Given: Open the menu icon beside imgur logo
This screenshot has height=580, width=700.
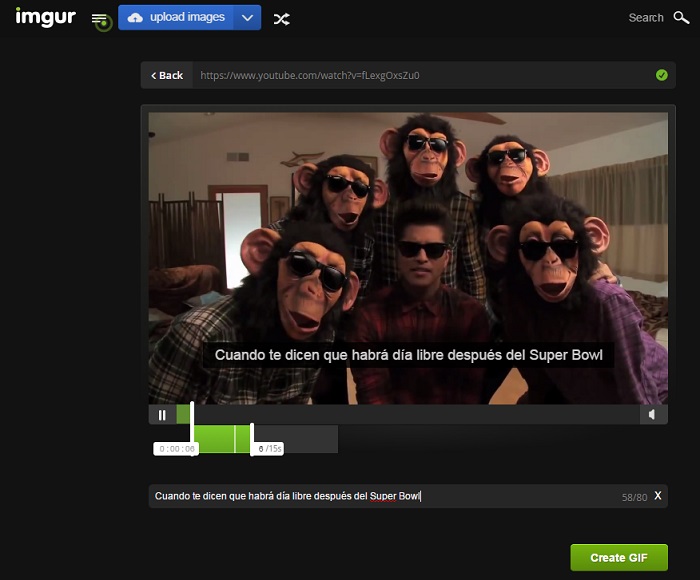Looking at the screenshot, I should [x=99, y=19].
